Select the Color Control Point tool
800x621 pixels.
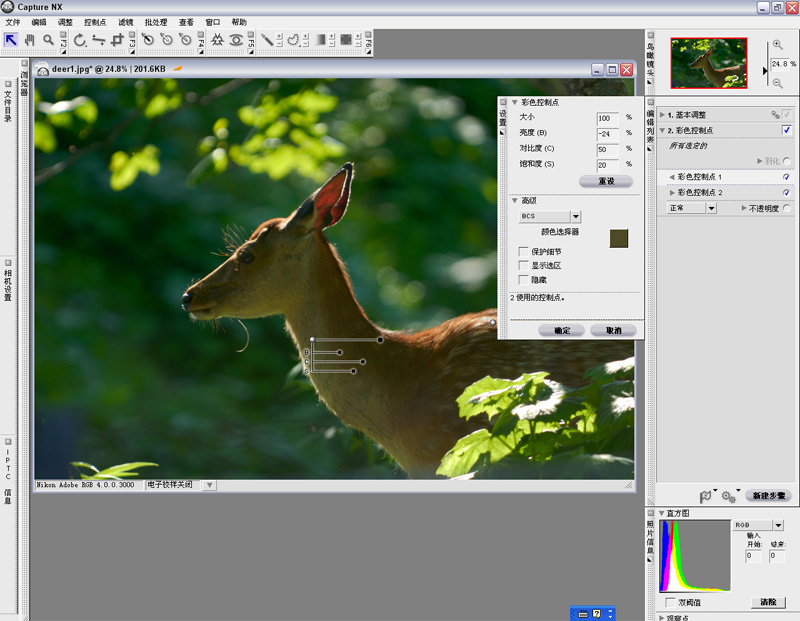point(217,40)
